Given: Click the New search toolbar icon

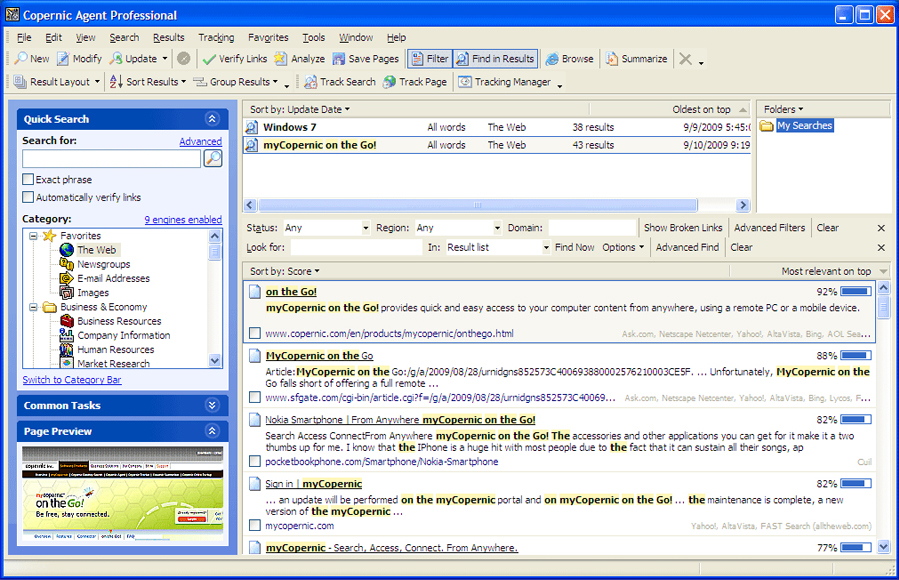Looking at the screenshot, I should click(x=21, y=59).
